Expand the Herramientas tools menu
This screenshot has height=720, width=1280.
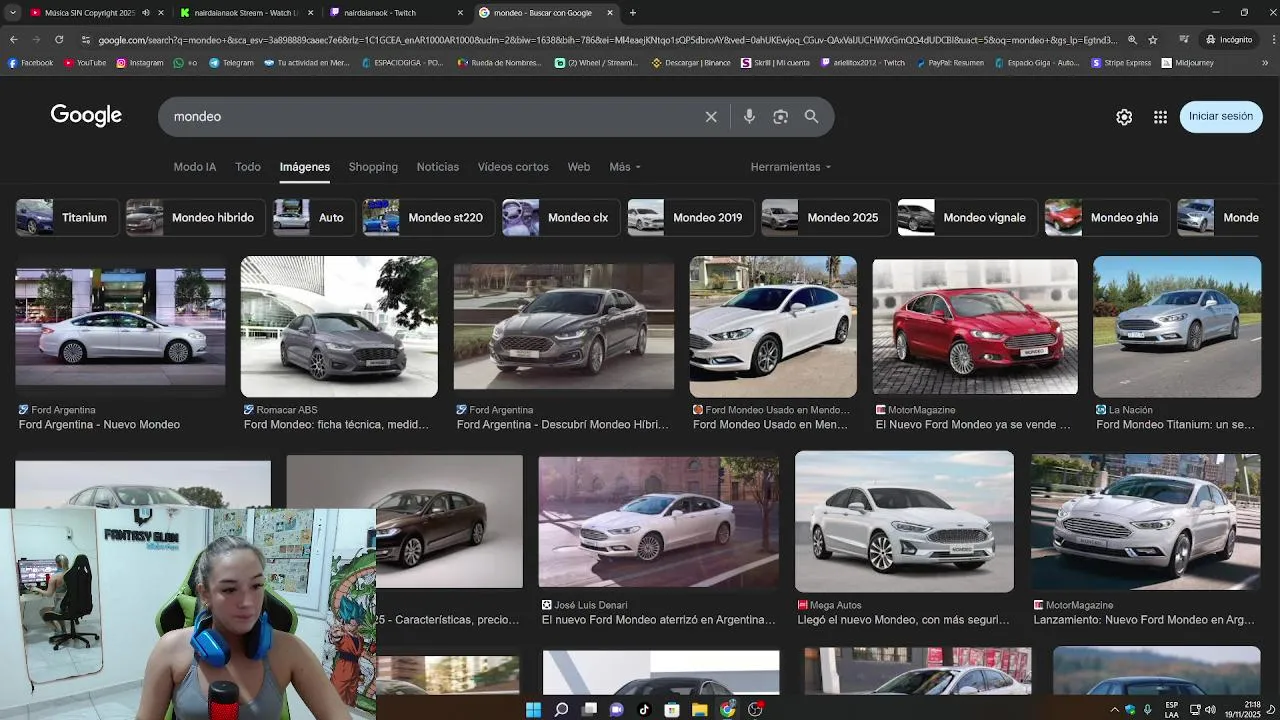click(x=791, y=167)
